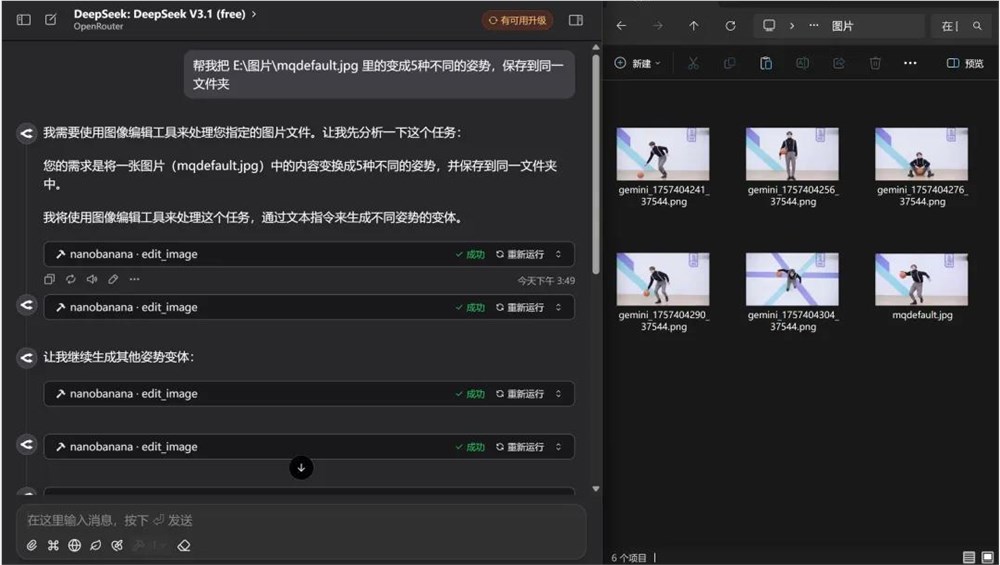Screen dimensions: 1000x565
Task: Click the read-aloud speaker icon
Action: (x=92, y=280)
